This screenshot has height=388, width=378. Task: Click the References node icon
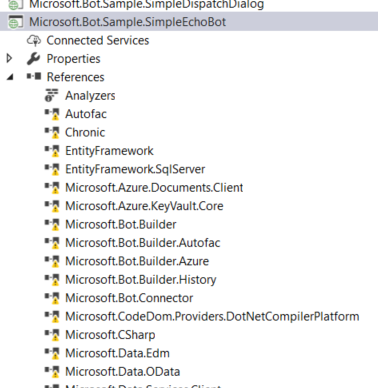34,77
